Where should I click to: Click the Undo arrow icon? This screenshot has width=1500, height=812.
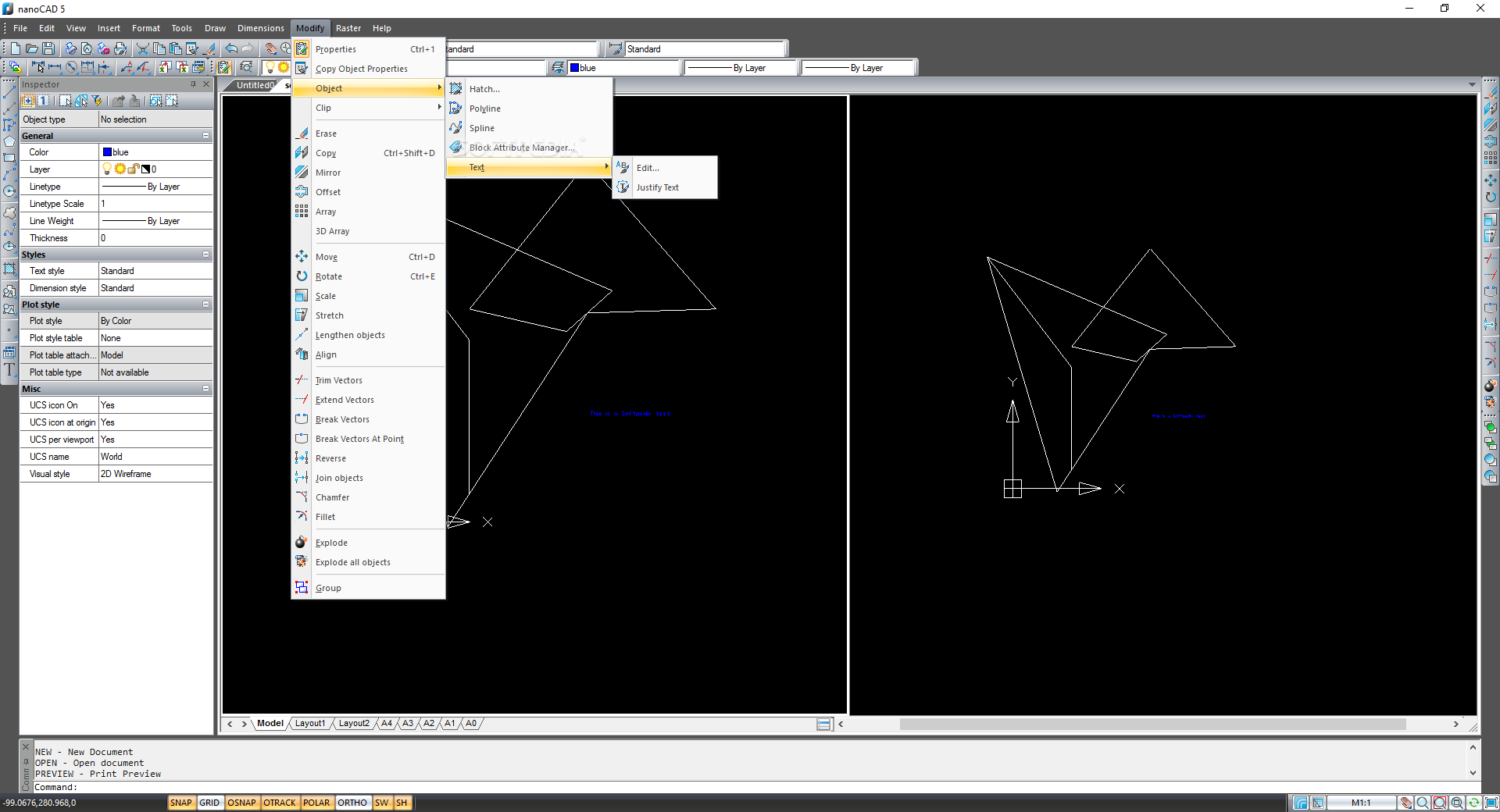click(231, 48)
